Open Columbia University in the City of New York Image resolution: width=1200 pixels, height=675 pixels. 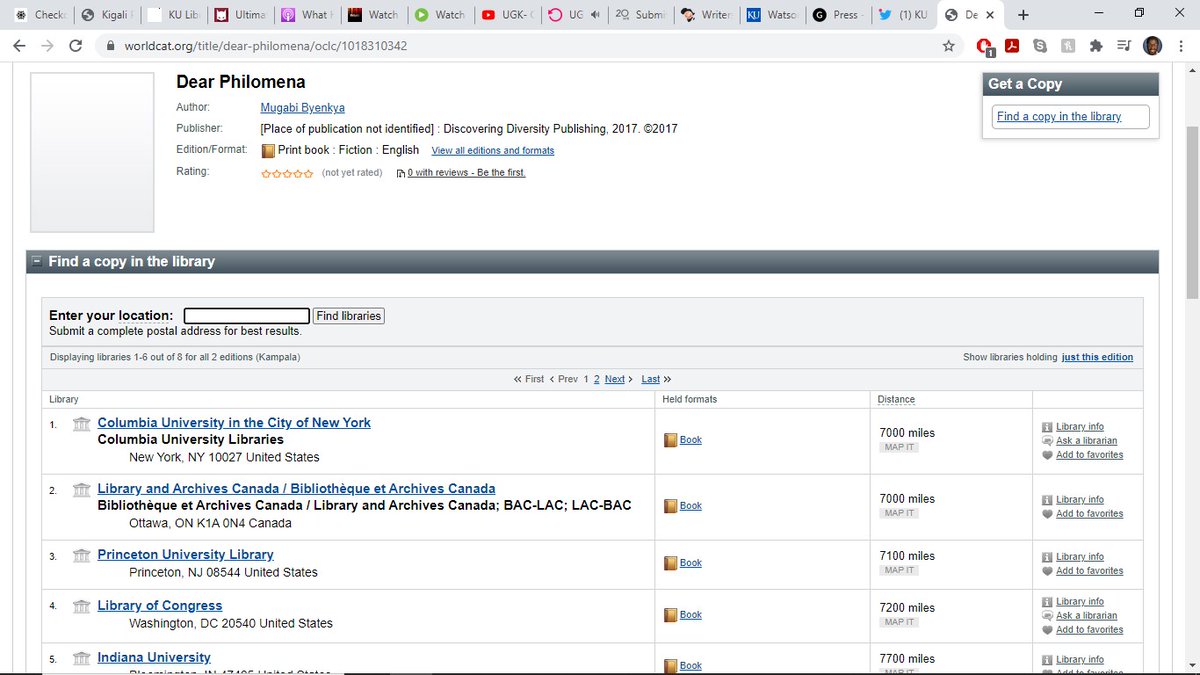click(x=234, y=423)
